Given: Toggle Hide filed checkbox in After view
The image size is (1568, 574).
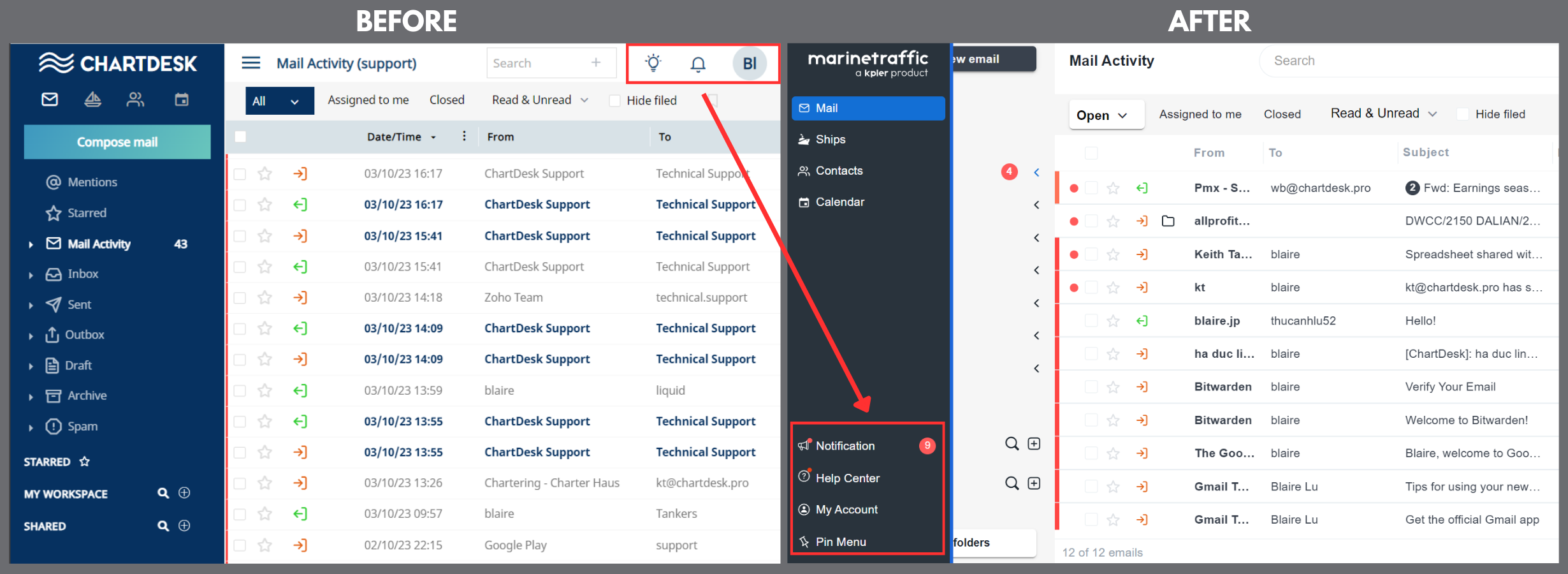Looking at the screenshot, I should point(1463,114).
